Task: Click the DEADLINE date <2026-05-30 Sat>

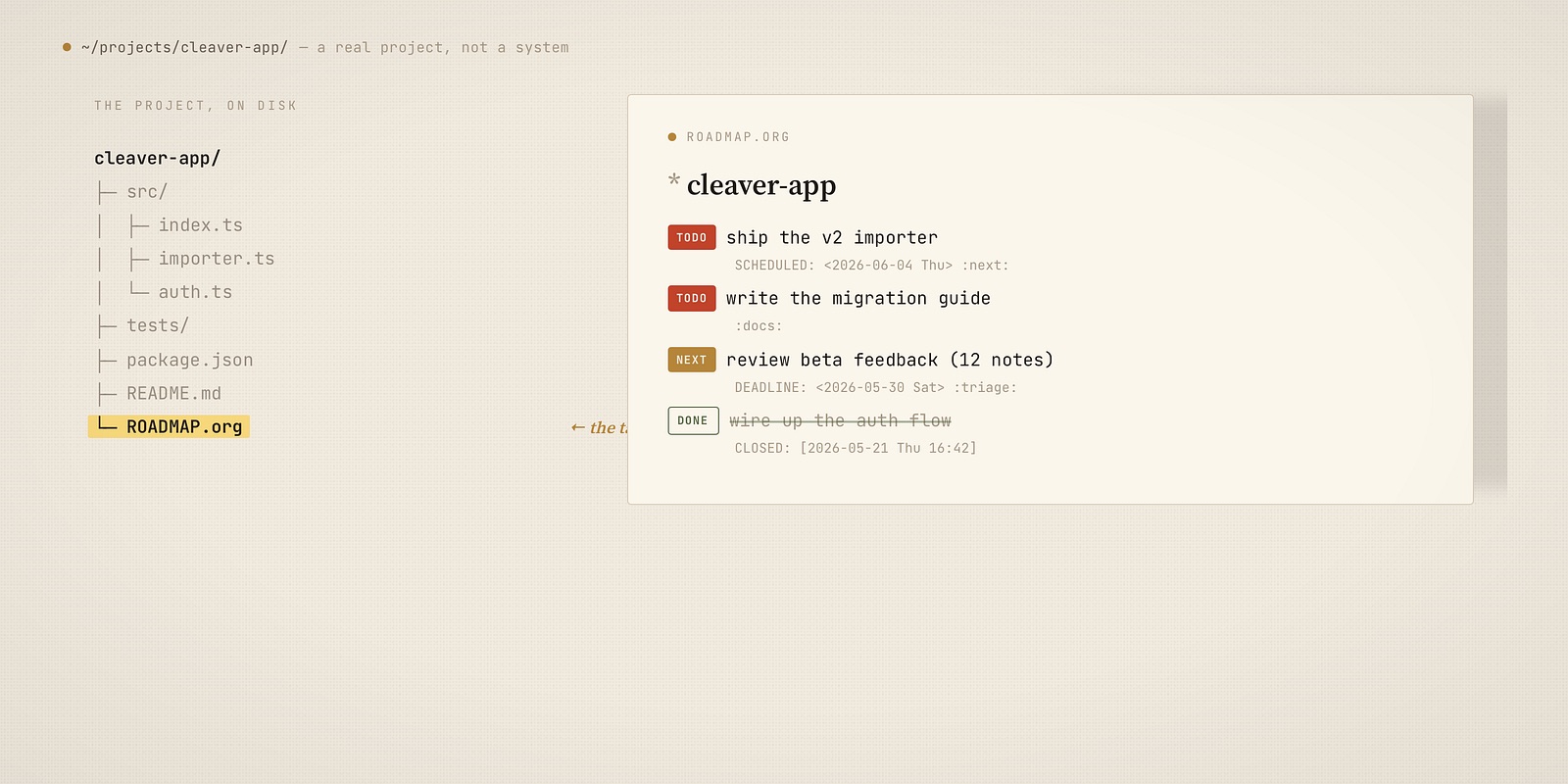Action: click(x=880, y=388)
